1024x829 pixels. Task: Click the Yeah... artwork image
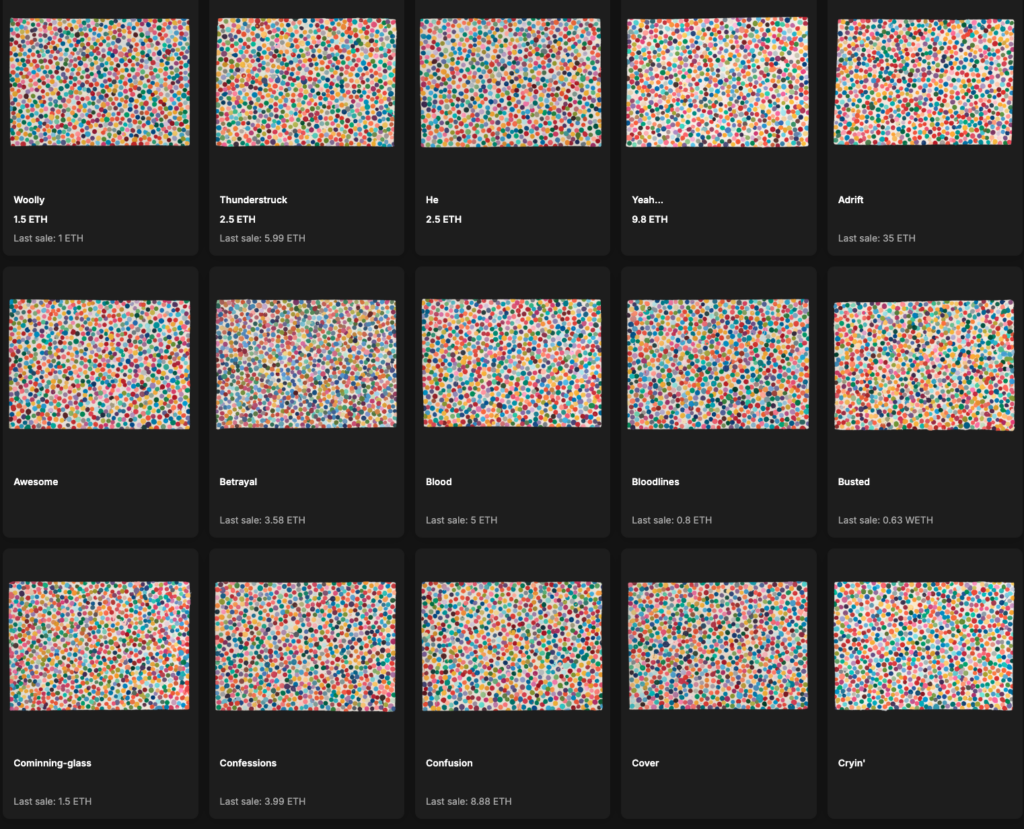coord(717,82)
